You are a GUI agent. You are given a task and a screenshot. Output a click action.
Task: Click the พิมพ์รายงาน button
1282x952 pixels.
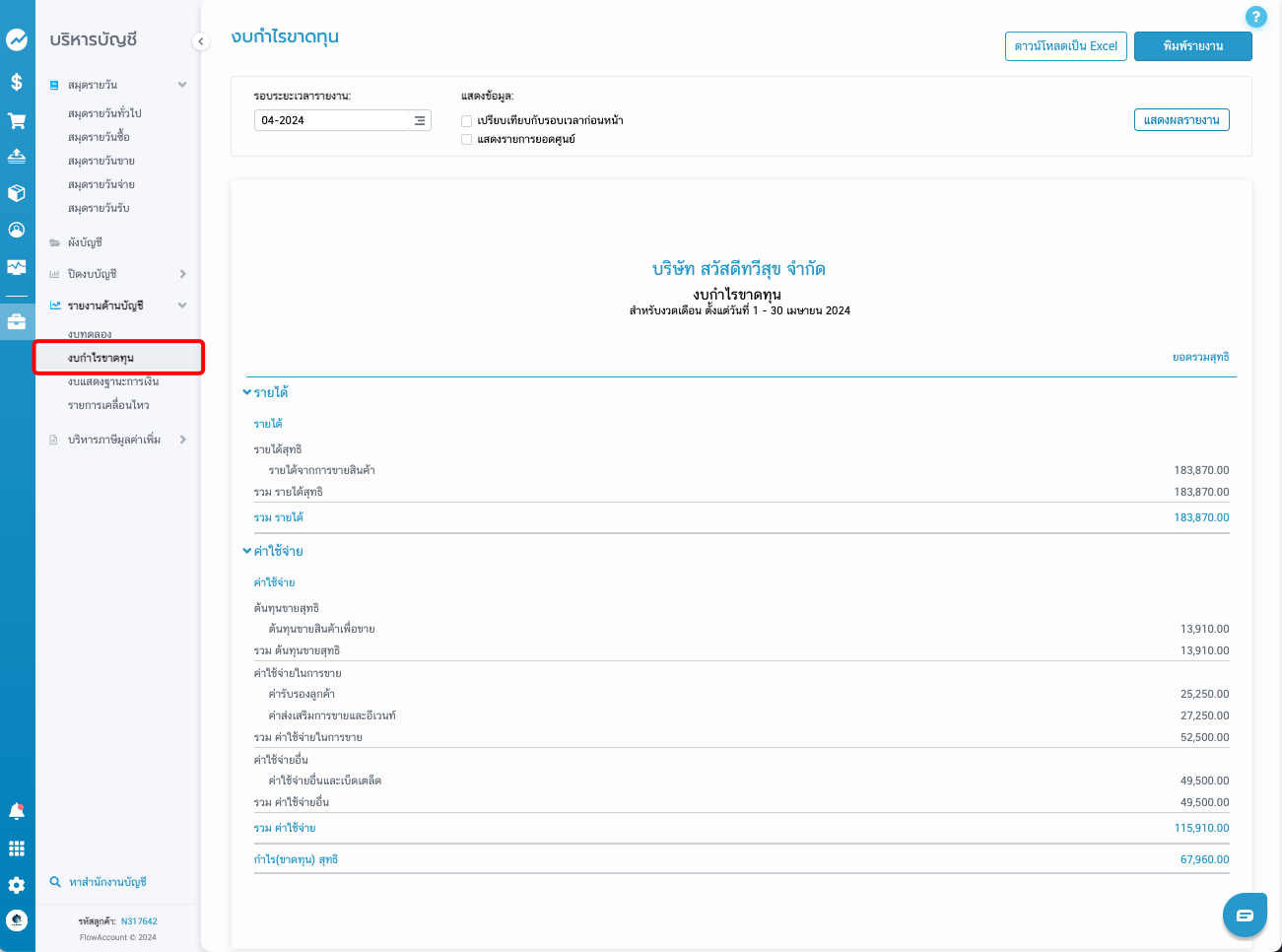point(1192,46)
